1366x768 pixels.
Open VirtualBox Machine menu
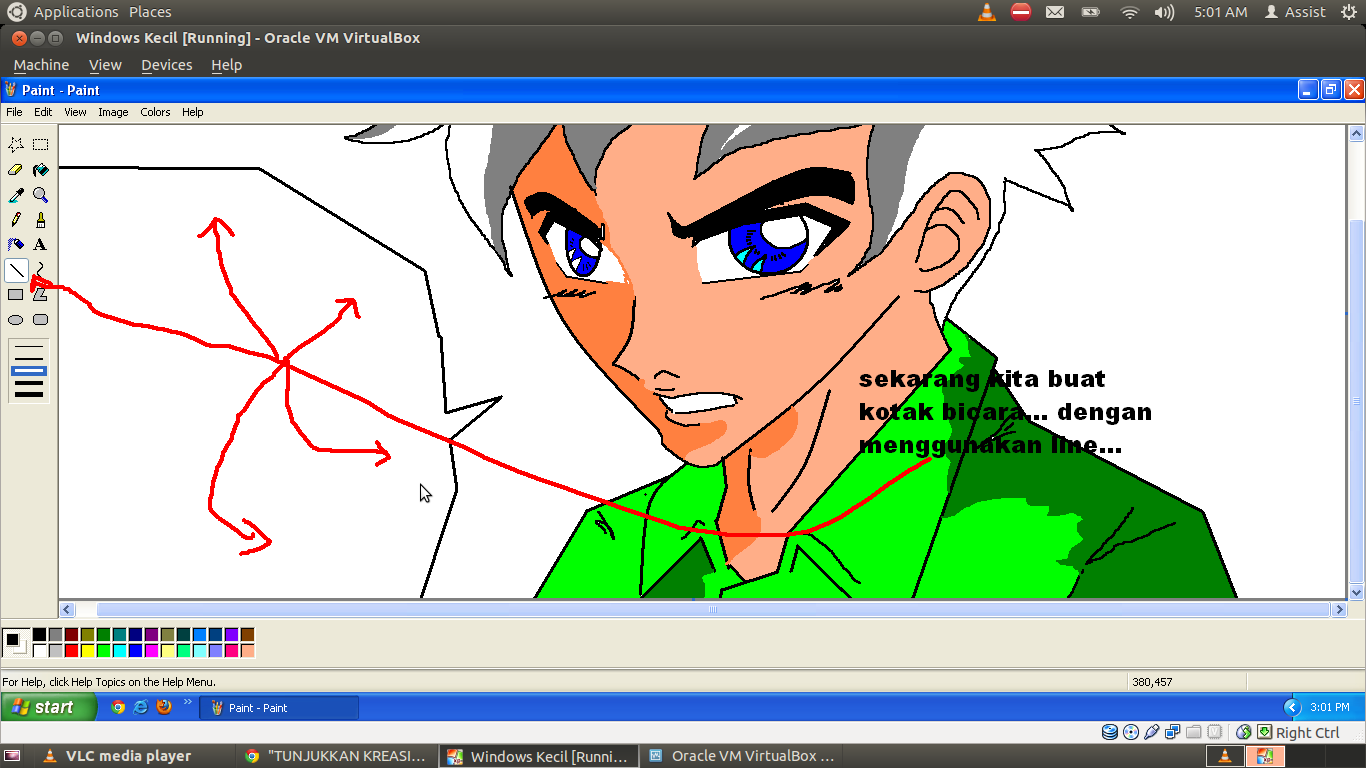42,65
